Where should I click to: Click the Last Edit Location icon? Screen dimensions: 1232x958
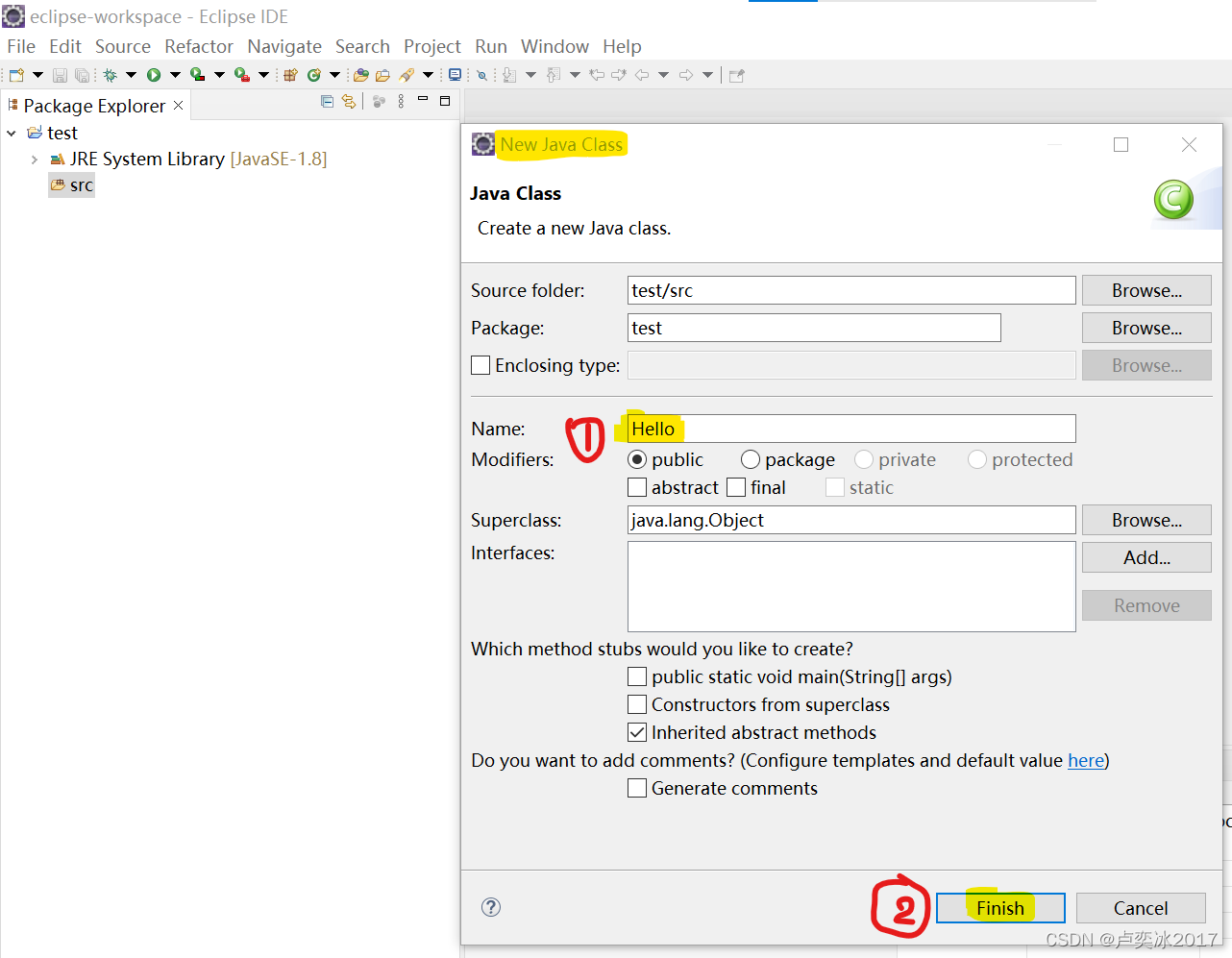pyautogui.click(x=597, y=75)
